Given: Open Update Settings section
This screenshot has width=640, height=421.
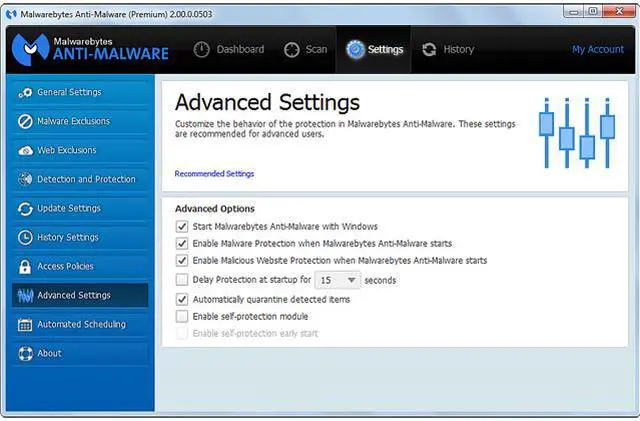Looking at the screenshot, I should 80,208.
